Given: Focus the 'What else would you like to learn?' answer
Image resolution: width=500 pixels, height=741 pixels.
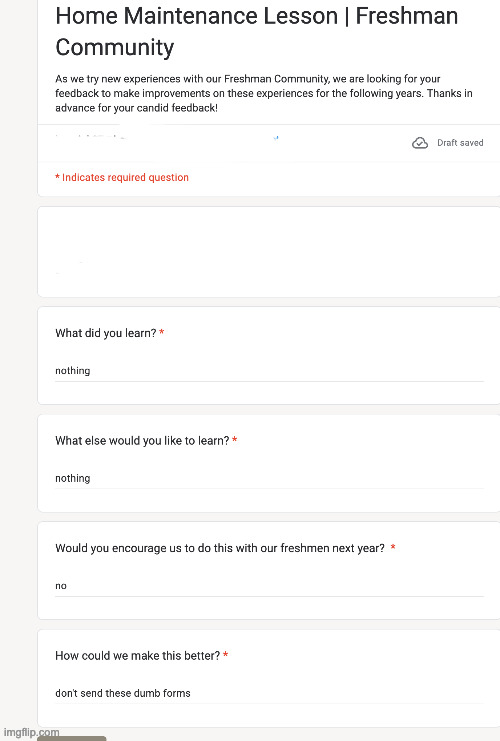Looking at the screenshot, I should point(269,478).
